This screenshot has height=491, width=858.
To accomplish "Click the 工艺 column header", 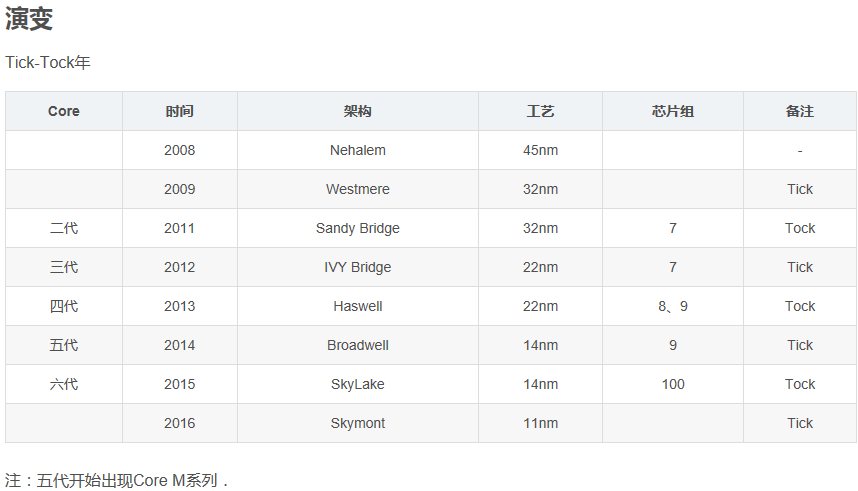I will tap(540, 111).
